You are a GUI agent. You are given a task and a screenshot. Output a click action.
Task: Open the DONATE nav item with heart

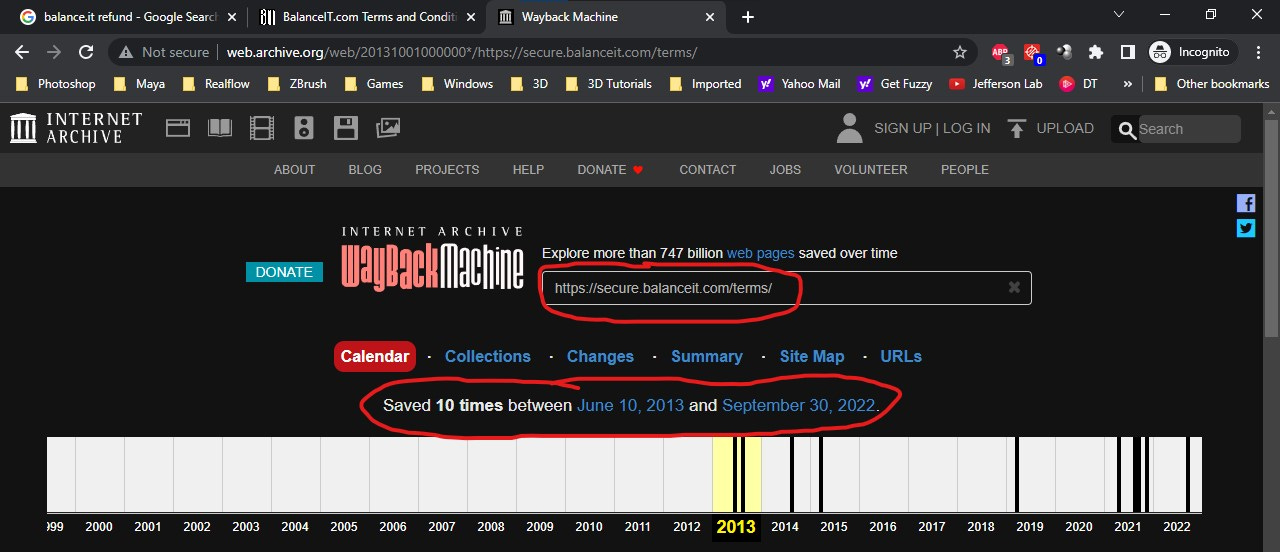pyautogui.click(x=610, y=169)
